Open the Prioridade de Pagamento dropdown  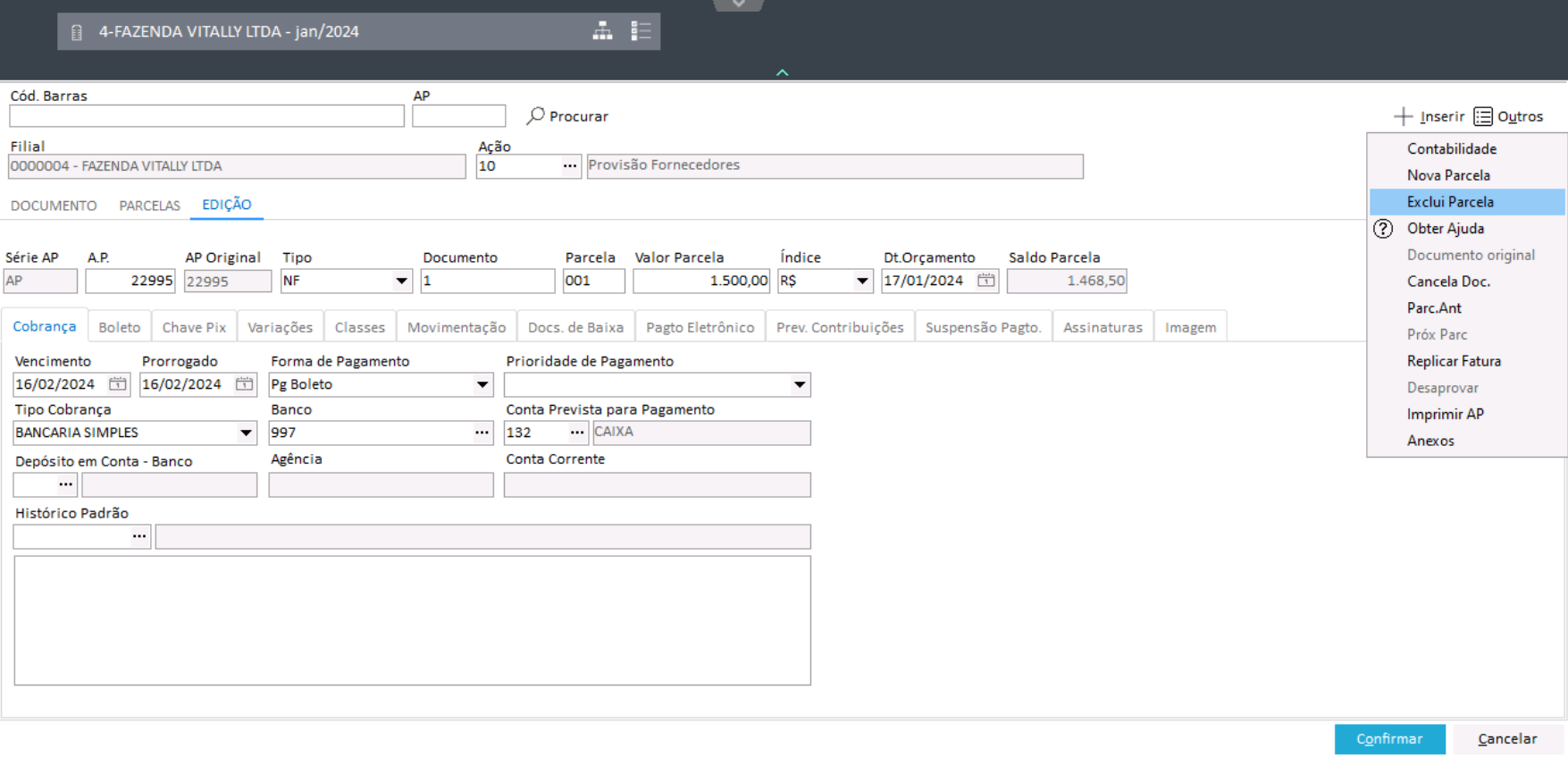pos(799,385)
